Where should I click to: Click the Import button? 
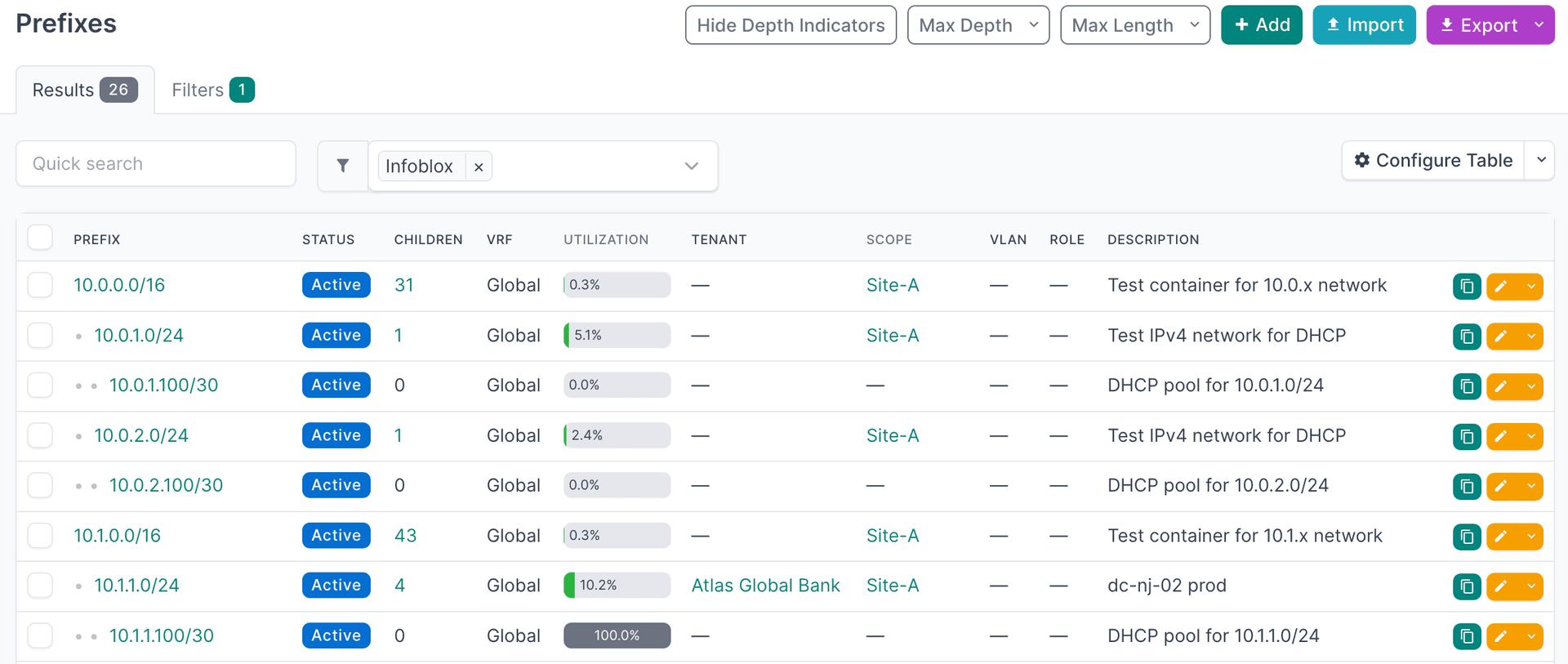[x=1364, y=25]
